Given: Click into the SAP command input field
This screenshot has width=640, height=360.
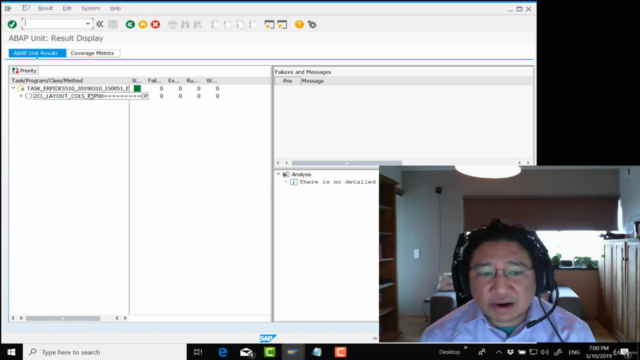Looking at the screenshot, I should 54,24.
